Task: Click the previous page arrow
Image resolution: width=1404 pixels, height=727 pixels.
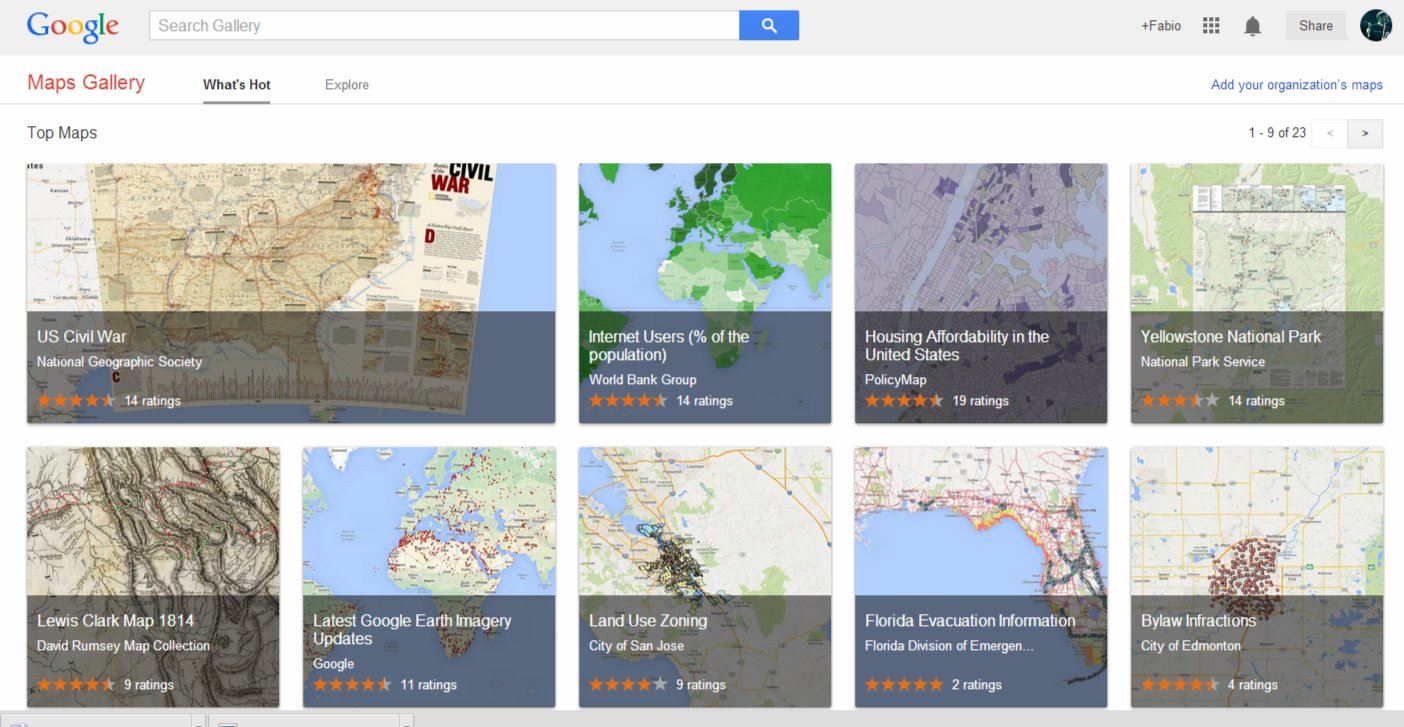Action: 1329,133
